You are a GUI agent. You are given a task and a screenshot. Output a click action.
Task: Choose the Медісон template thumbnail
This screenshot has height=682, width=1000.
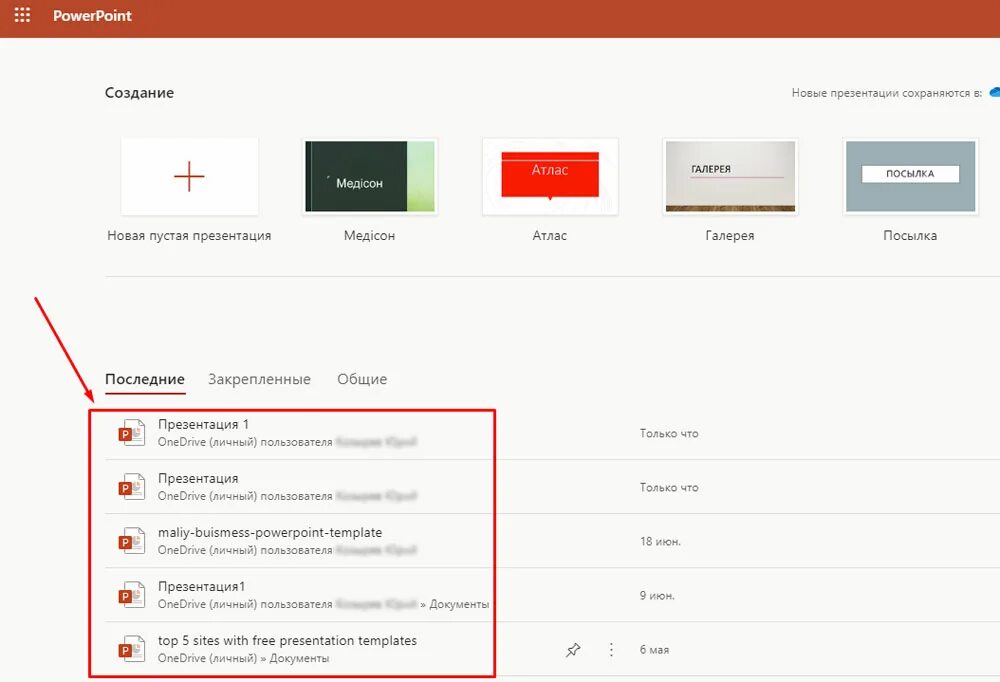370,176
